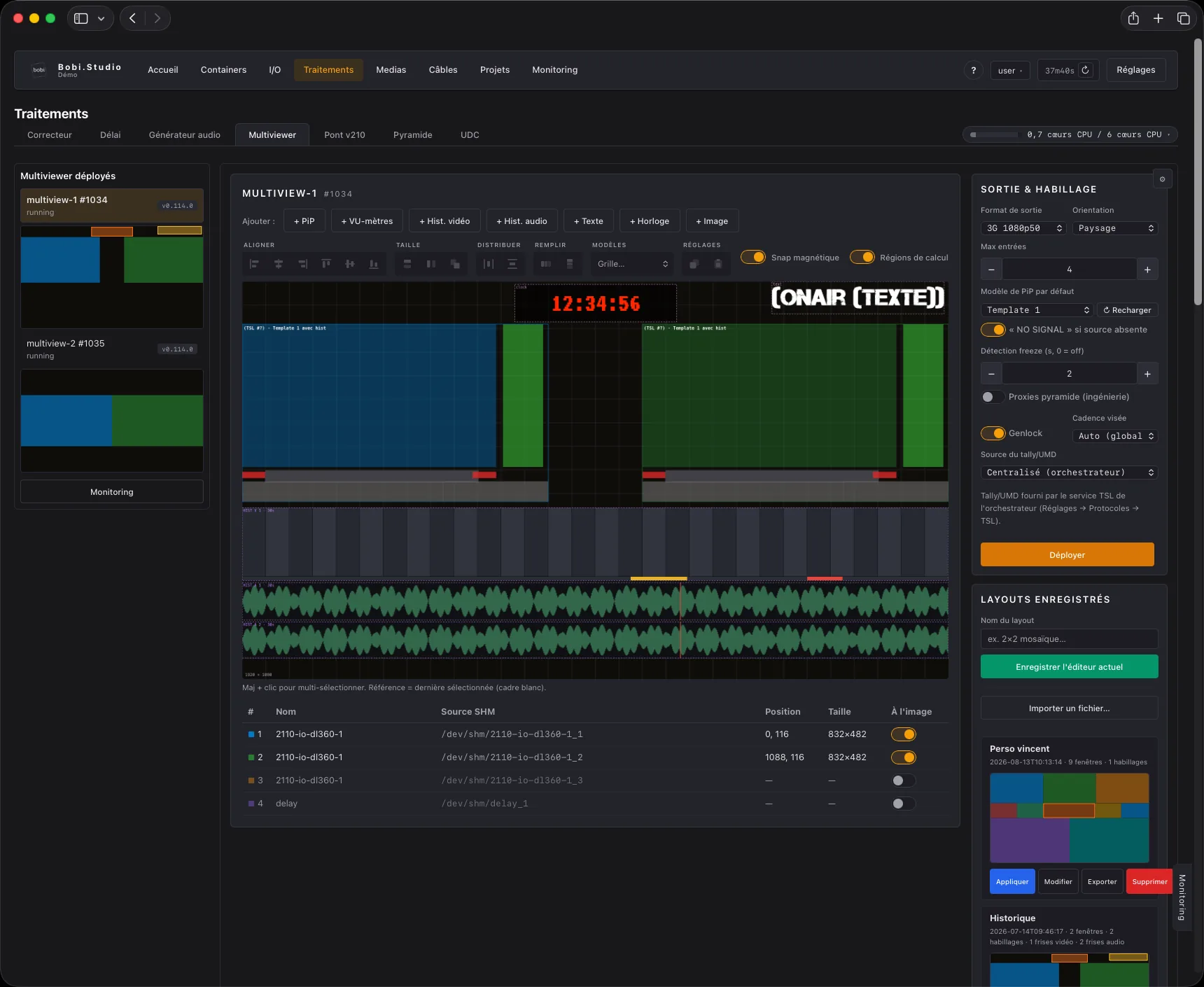
Task: Disable NO SIGNAL si source absente
Action: click(993, 330)
